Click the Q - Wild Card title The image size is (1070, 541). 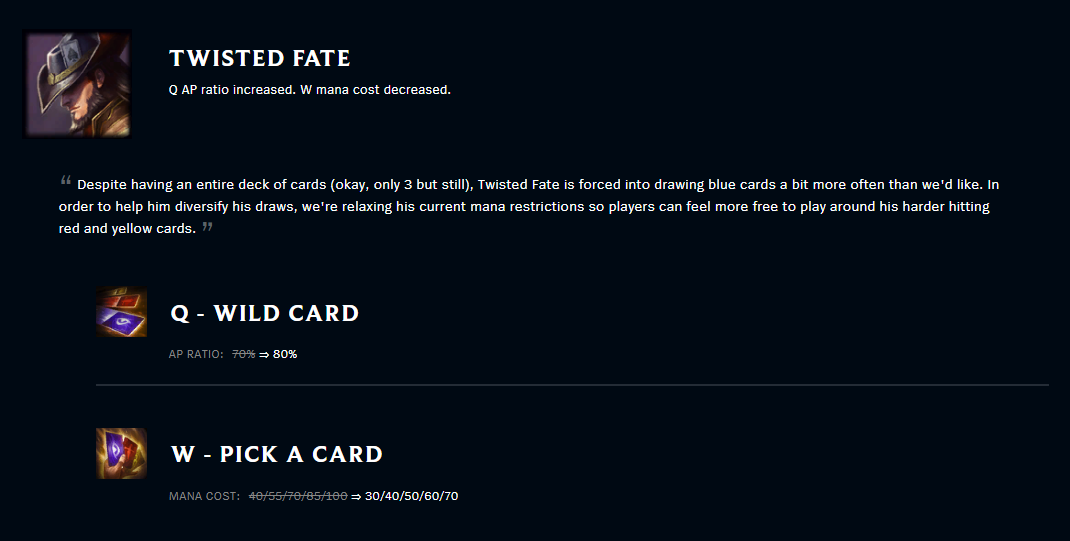265,313
